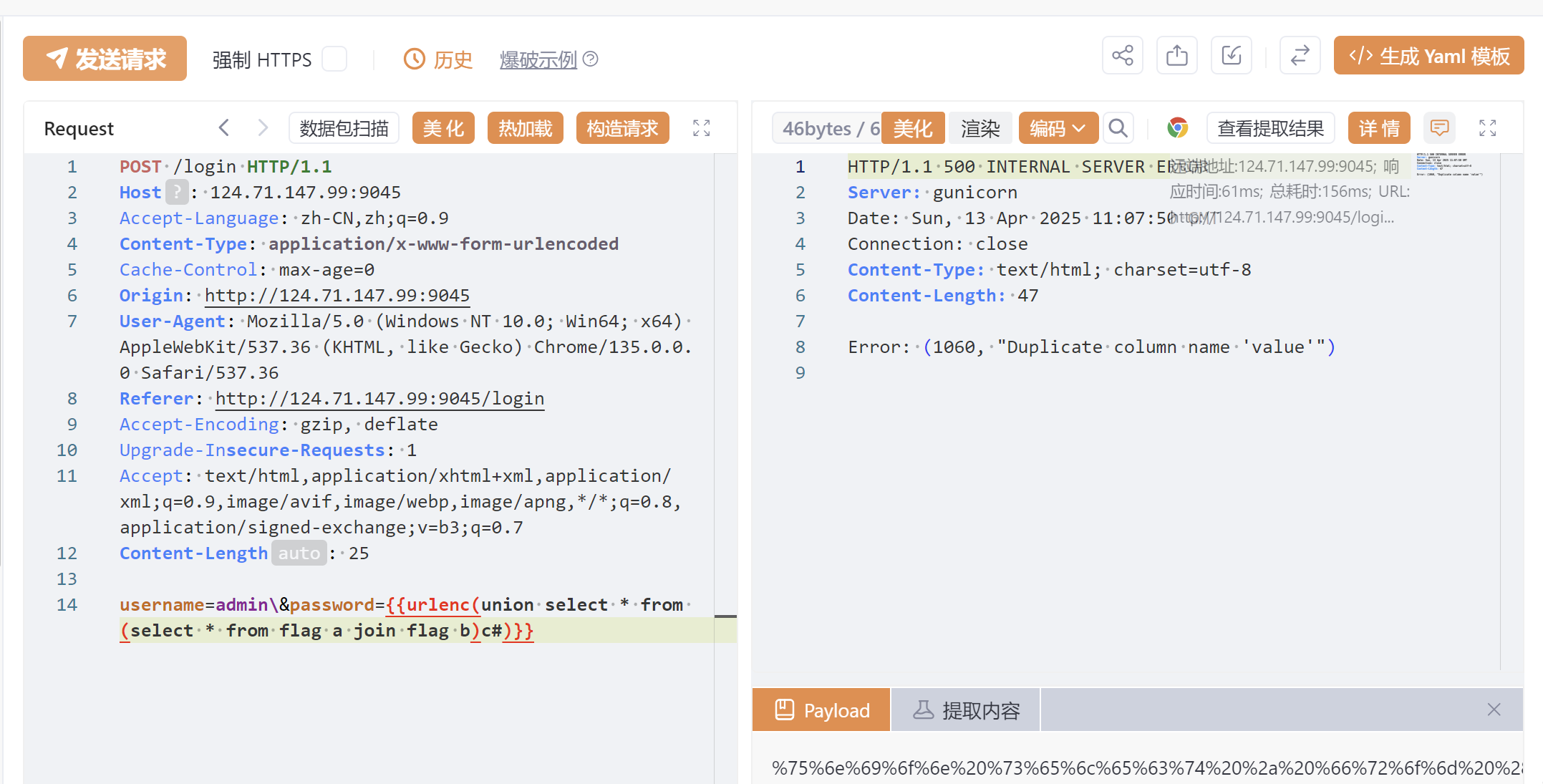Image resolution: width=1543 pixels, height=784 pixels.
Task: Click the username=admin request body line
Action: click(x=405, y=617)
